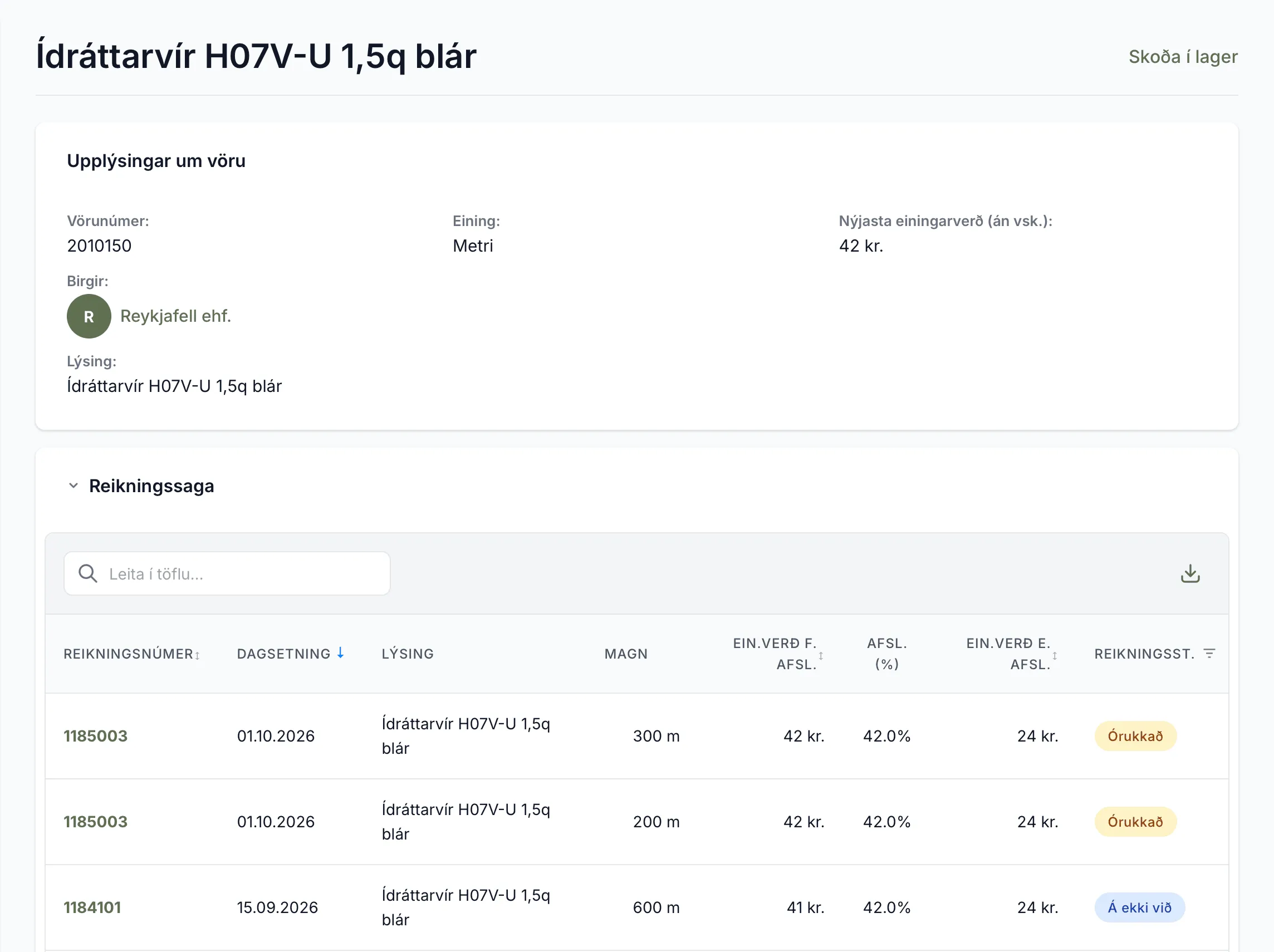Click date 15.09.2026 cell
Screen dimensions: 1274x952
point(277,907)
